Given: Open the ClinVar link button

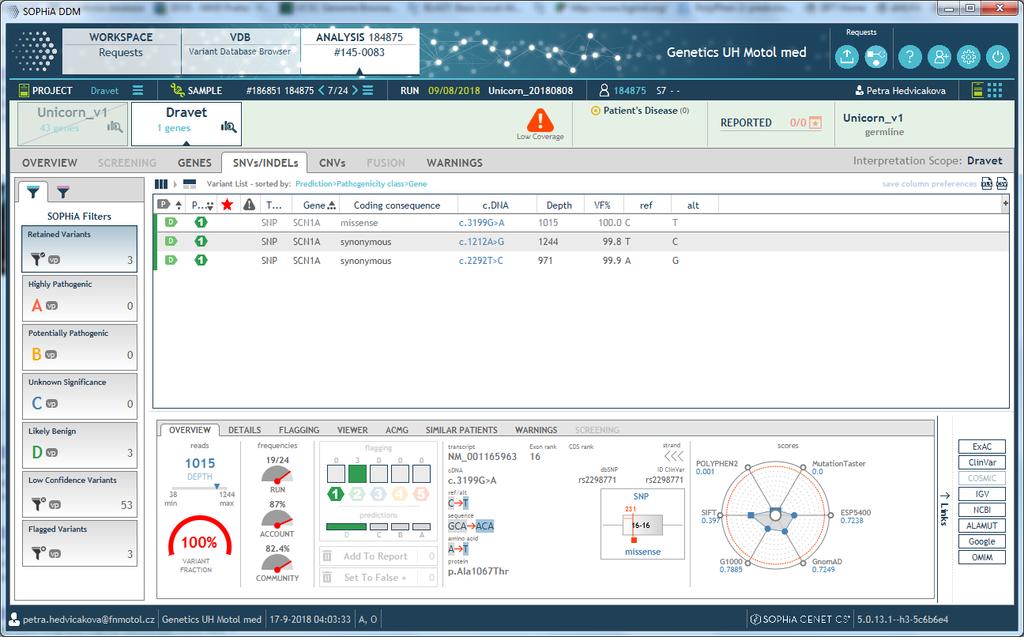Looking at the screenshot, I should point(982,463).
